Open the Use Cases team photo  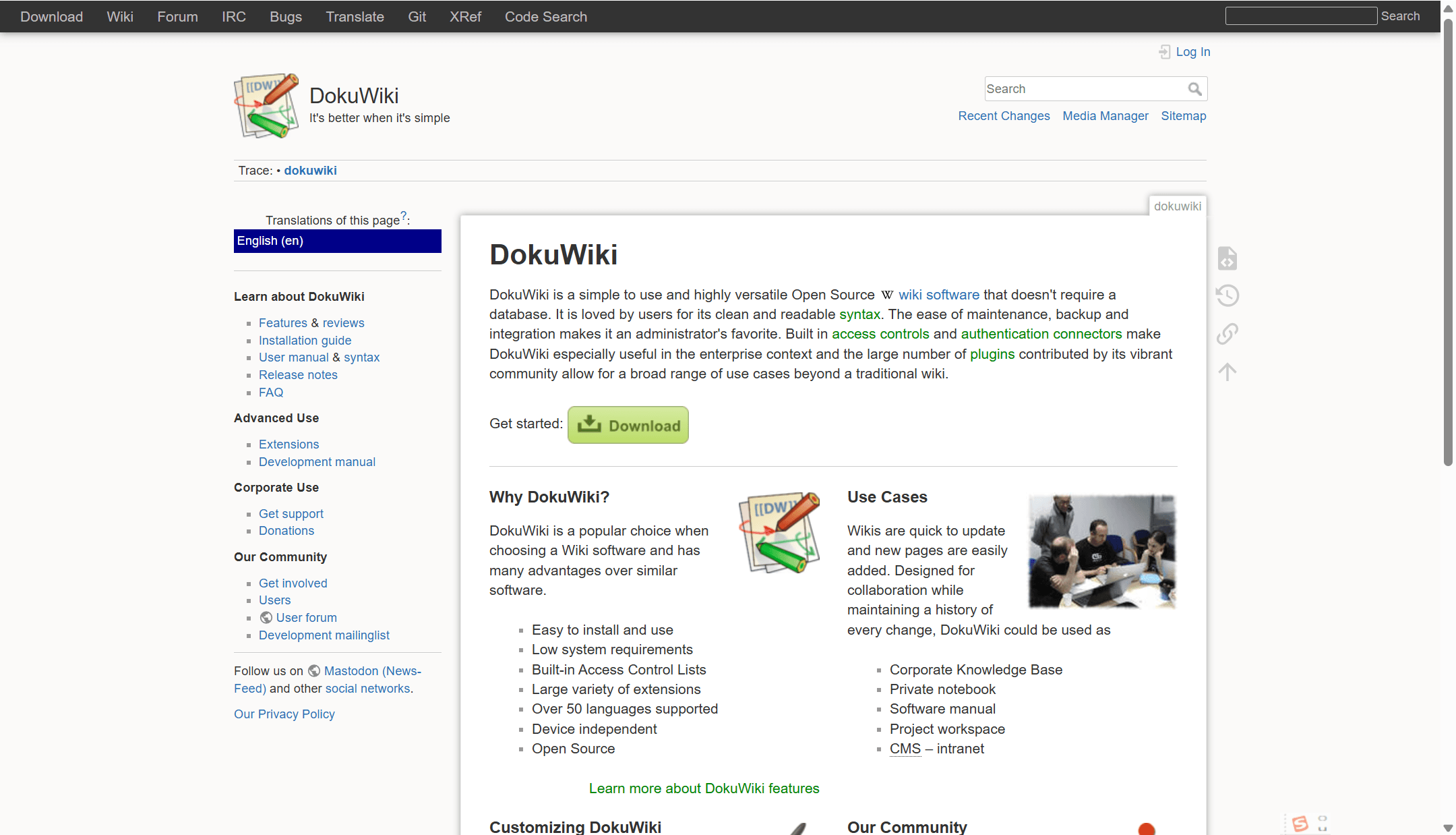tap(1102, 552)
